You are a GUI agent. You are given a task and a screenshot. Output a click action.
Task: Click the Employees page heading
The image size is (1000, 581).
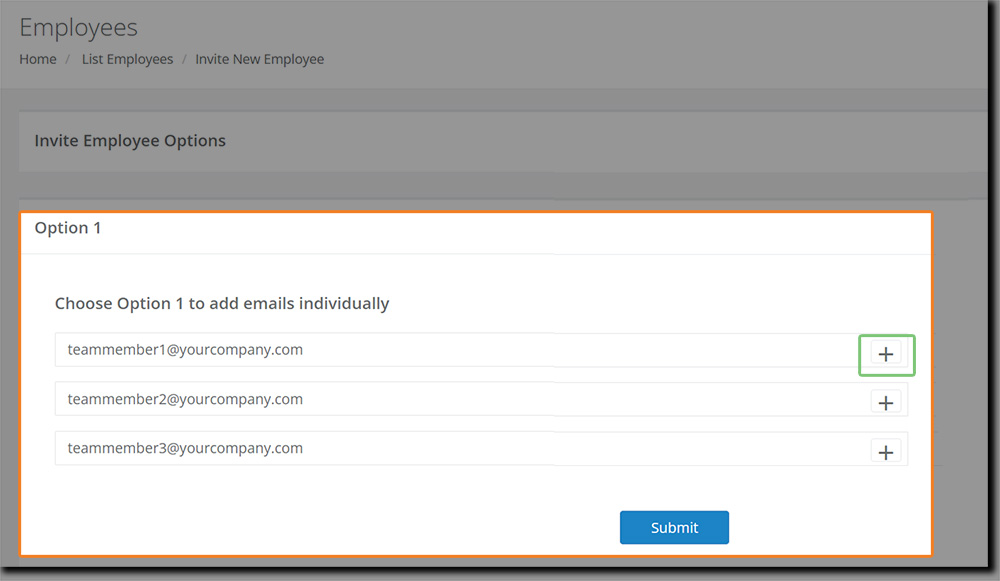pos(79,27)
